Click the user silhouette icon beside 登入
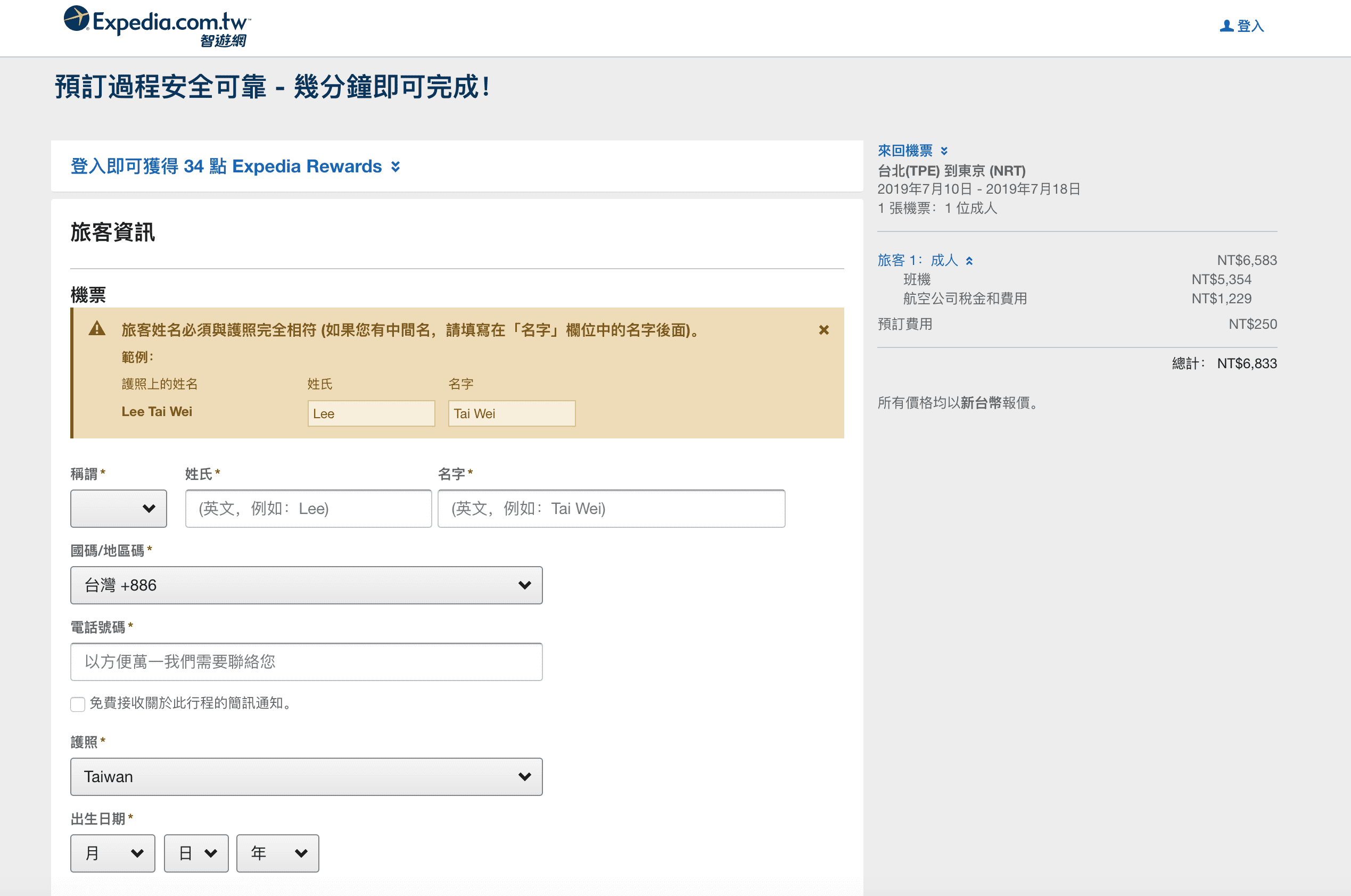 1226,26
